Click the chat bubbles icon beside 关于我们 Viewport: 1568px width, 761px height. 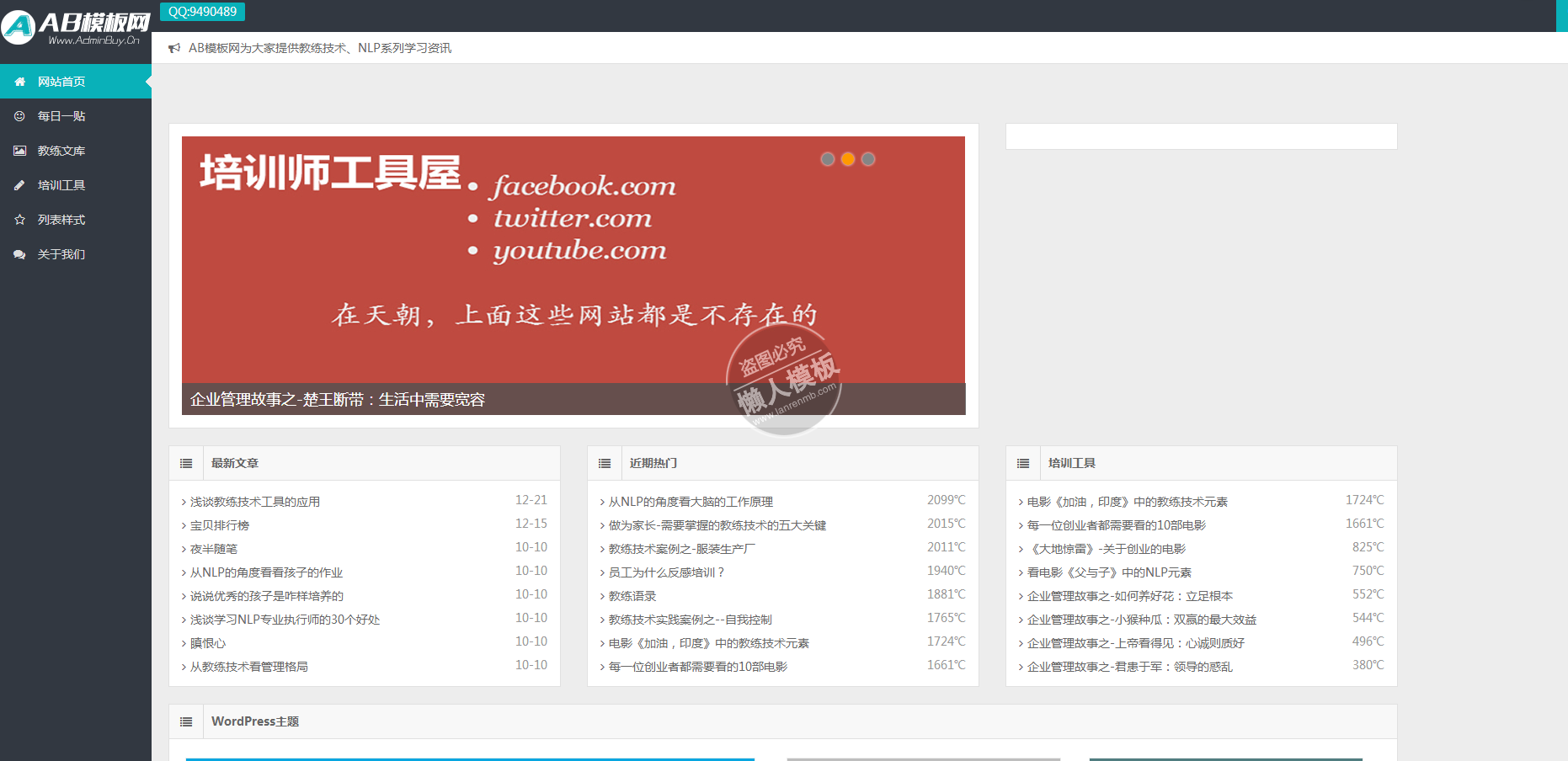[19, 254]
